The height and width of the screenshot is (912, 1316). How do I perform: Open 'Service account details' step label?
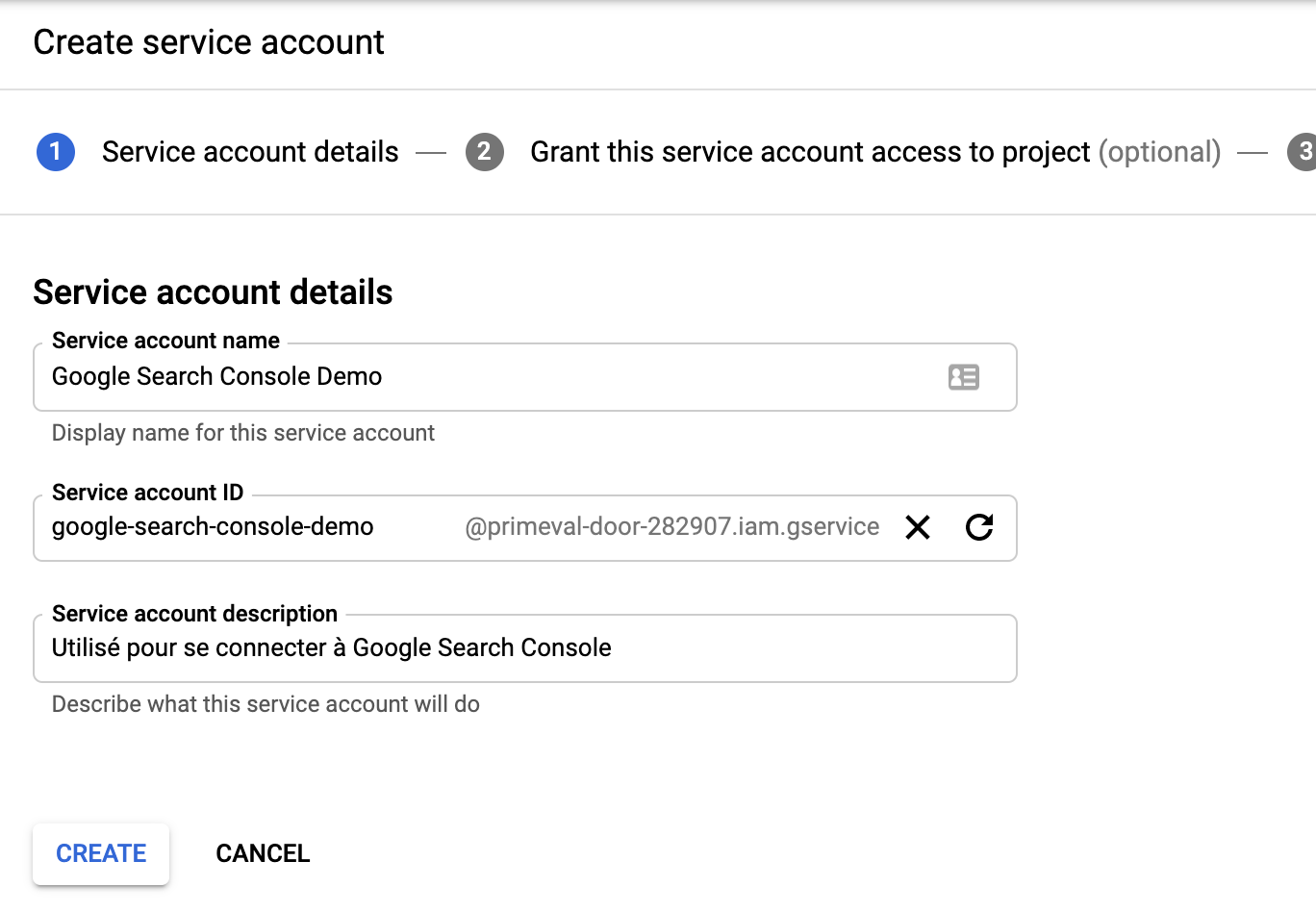click(x=250, y=152)
